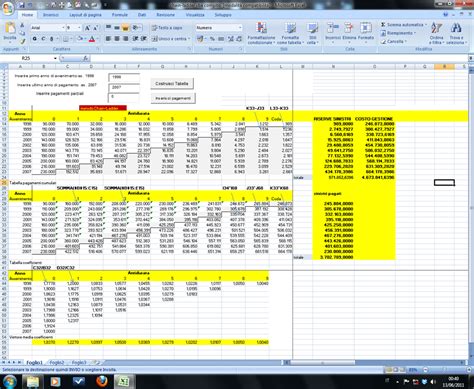Decrease decimal places icon

pos(239,39)
